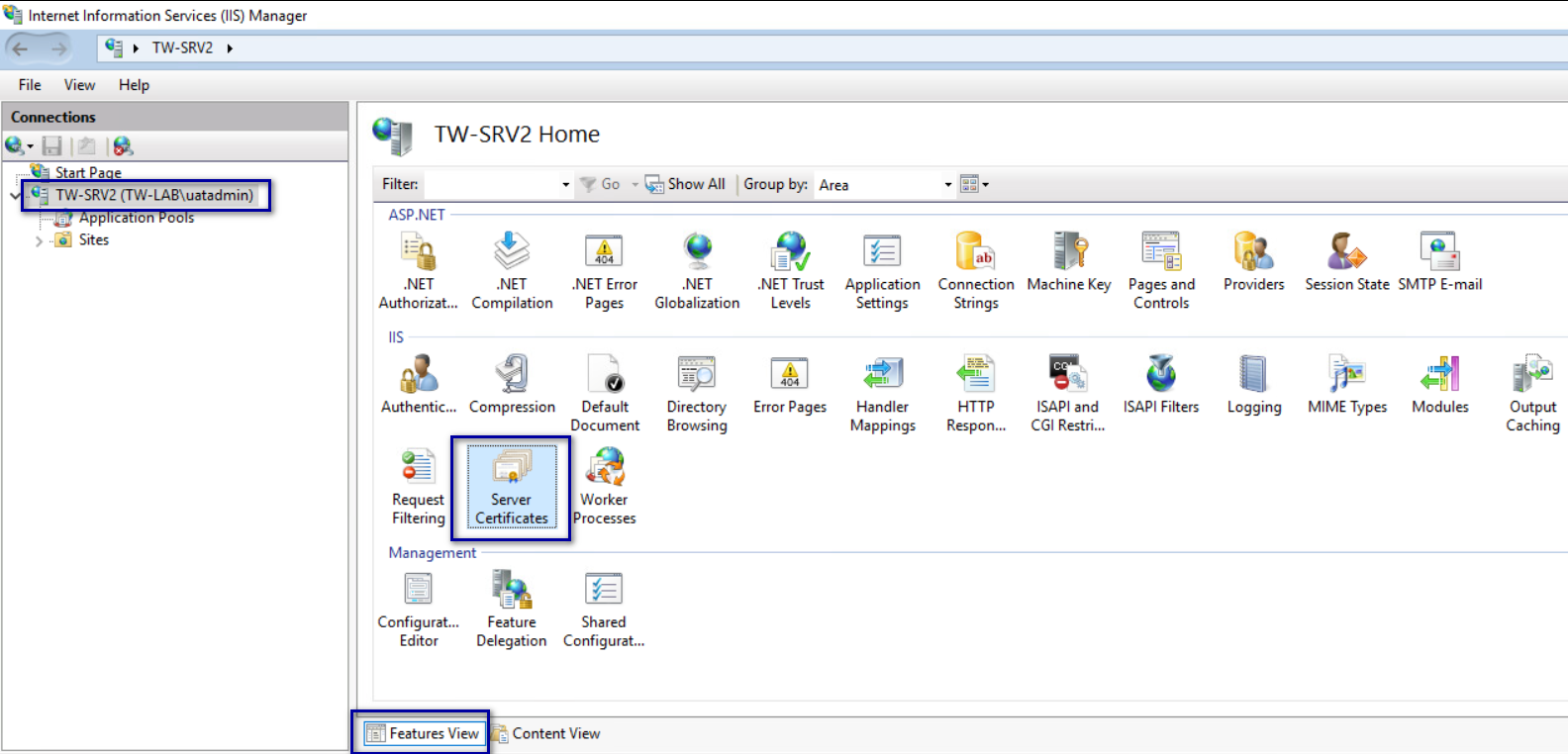Open the Machine Key feature

[x=1069, y=262]
